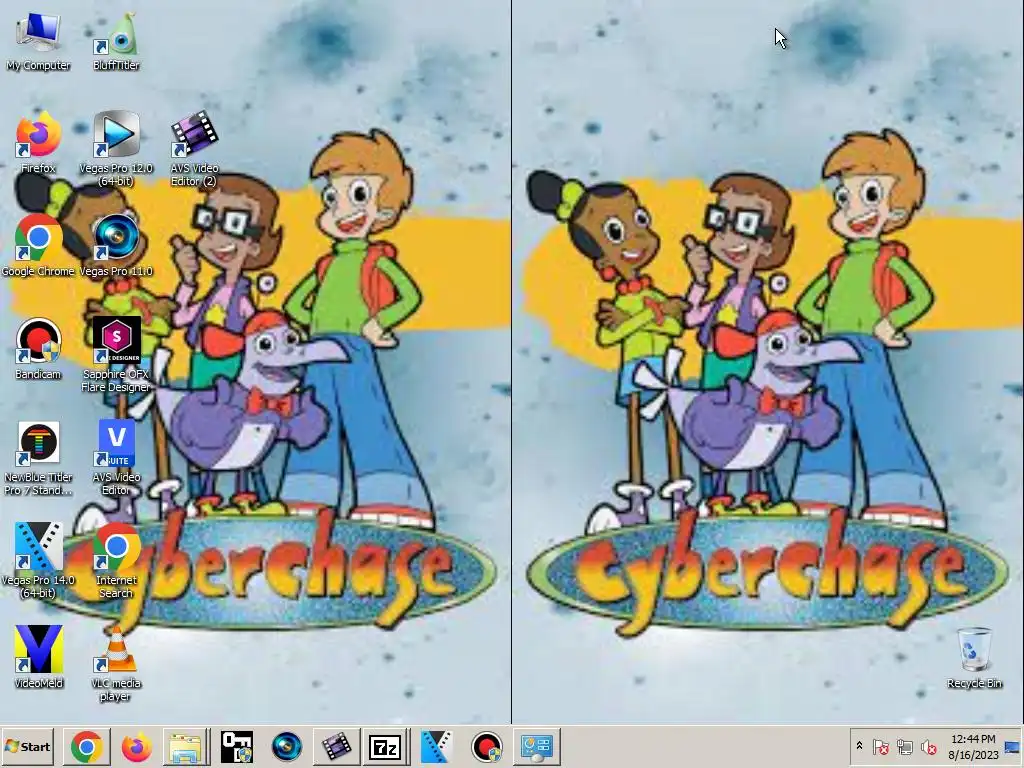This screenshot has height=768, width=1024.
Task: Launch Vegas Pro 12.0 (64-bit) shortcut
Action: click(116, 149)
